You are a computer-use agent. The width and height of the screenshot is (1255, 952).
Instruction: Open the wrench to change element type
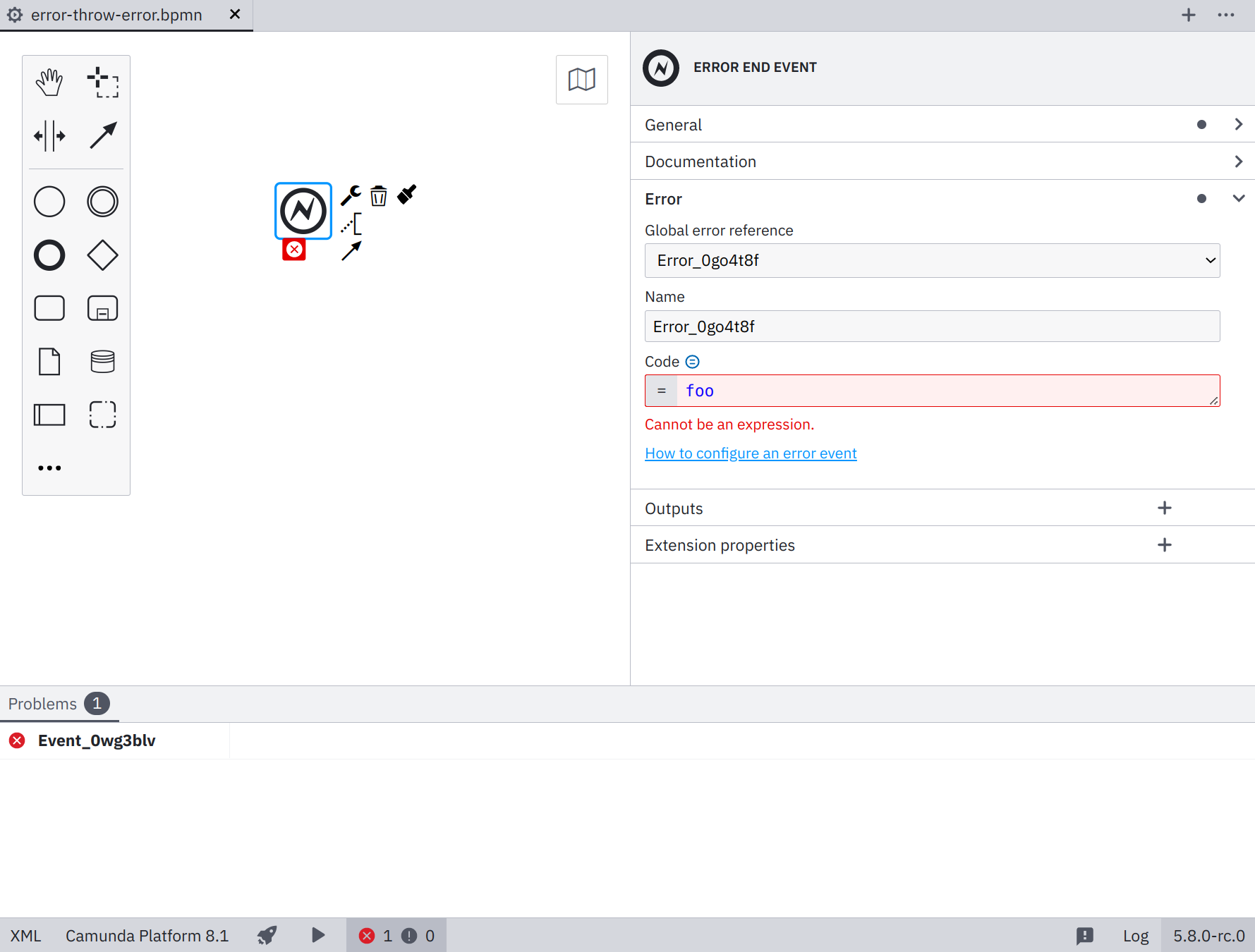coord(351,195)
